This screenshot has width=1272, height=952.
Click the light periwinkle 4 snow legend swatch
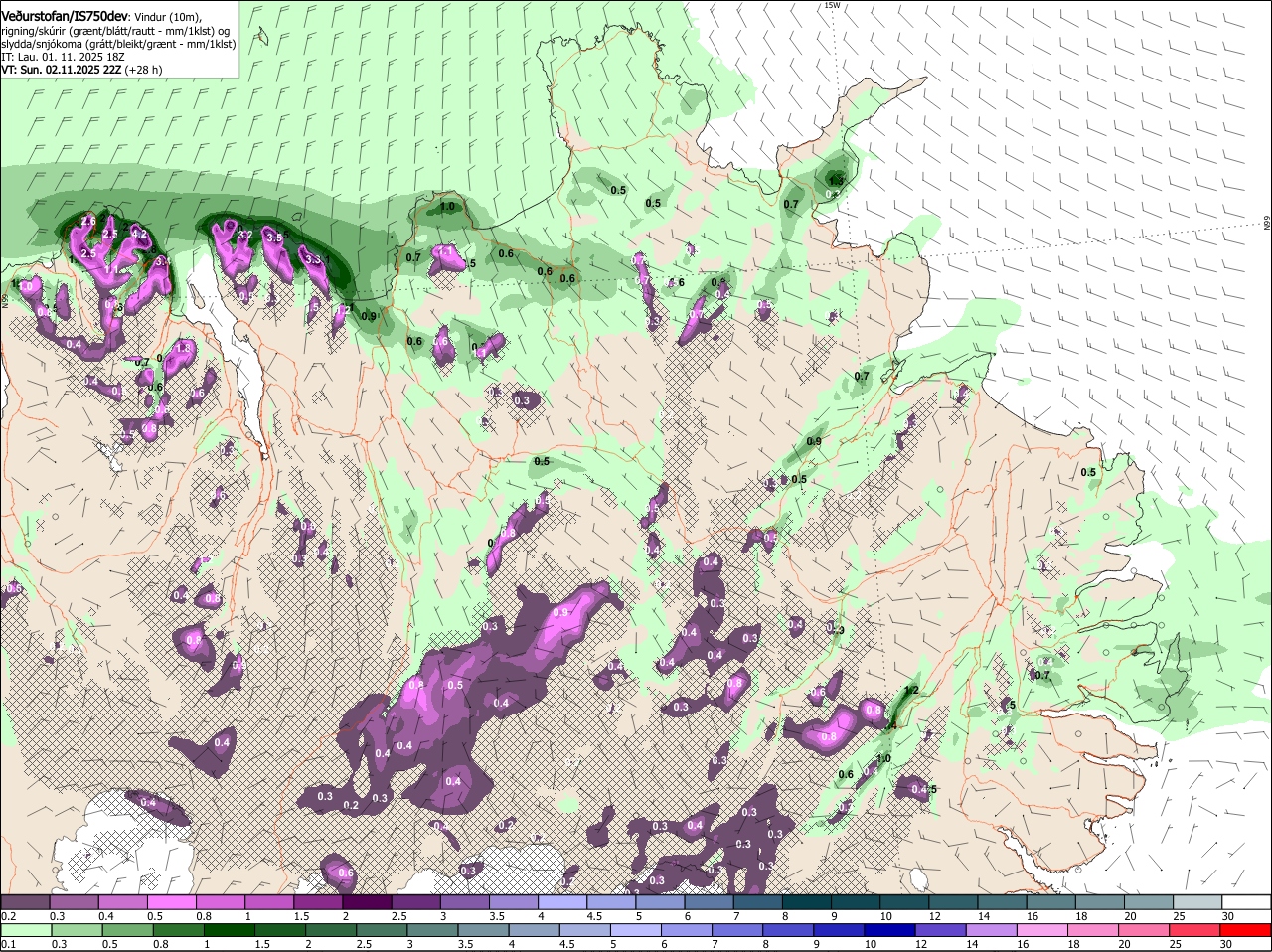click(x=562, y=901)
